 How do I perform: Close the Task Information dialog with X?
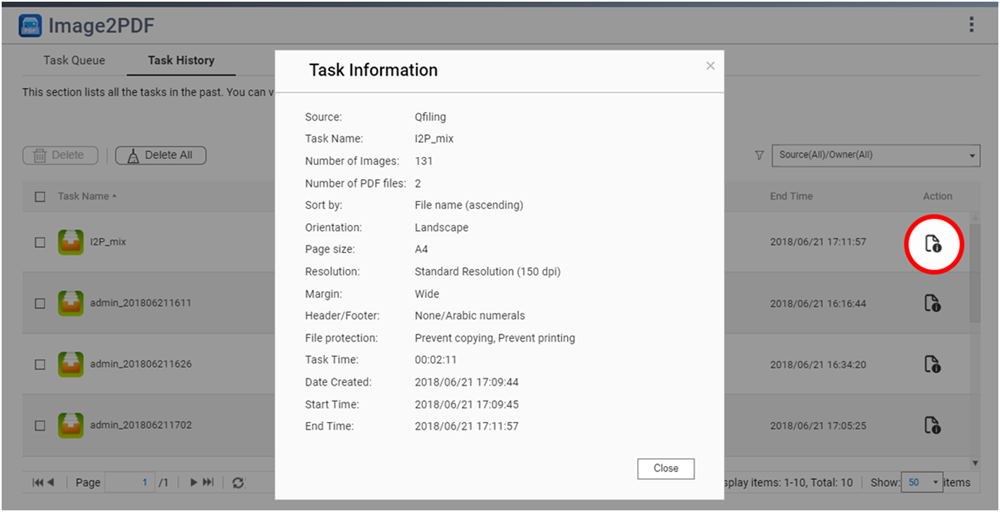pyautogui.click(x=710, y=66)
